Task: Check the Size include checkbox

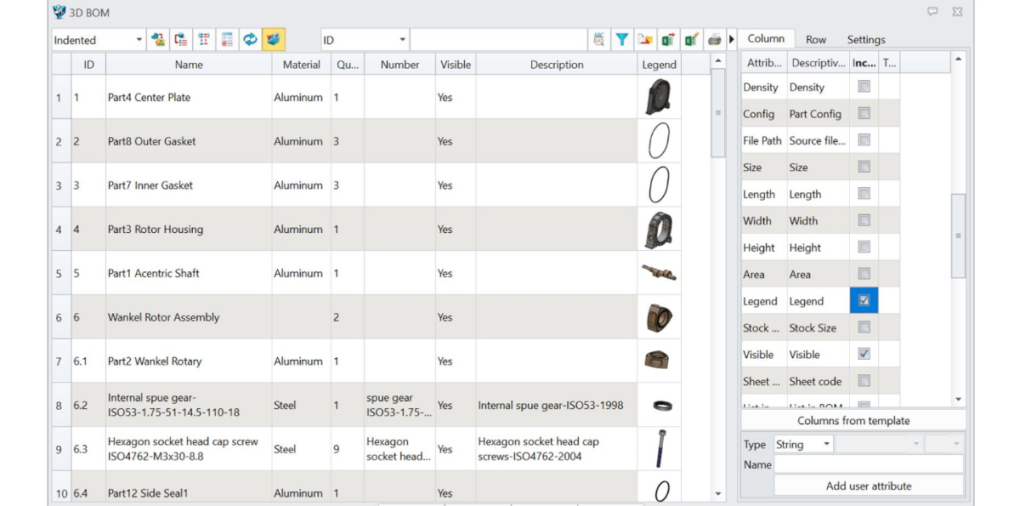Action: pos(864,166)
